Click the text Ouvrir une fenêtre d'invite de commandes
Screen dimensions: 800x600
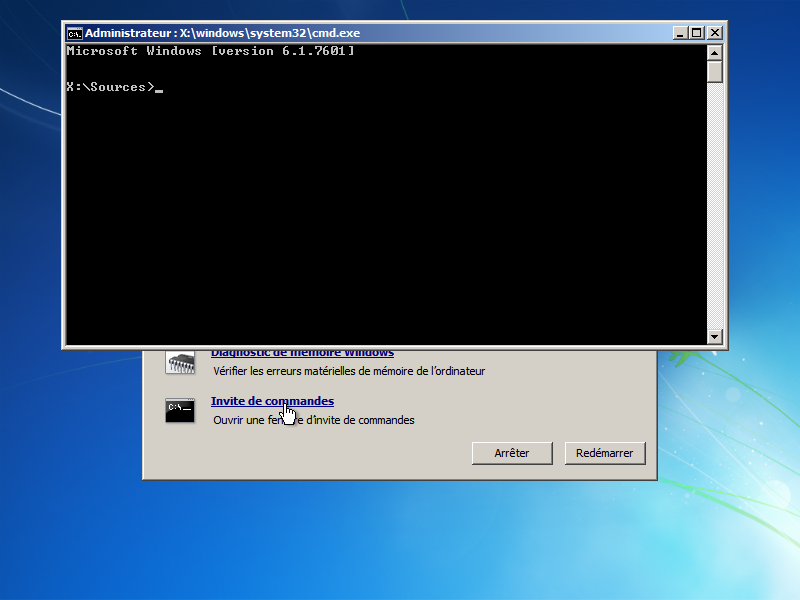(314, 420)
